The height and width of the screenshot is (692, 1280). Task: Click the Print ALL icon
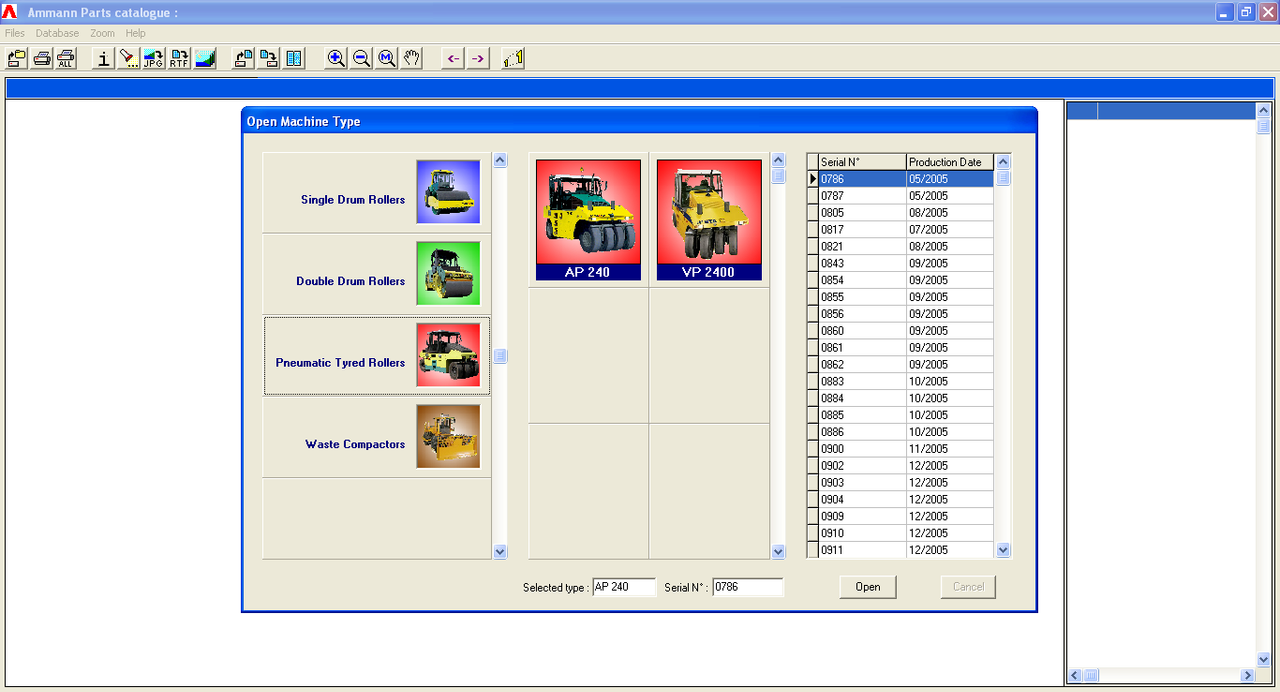(x=65, y=58)
